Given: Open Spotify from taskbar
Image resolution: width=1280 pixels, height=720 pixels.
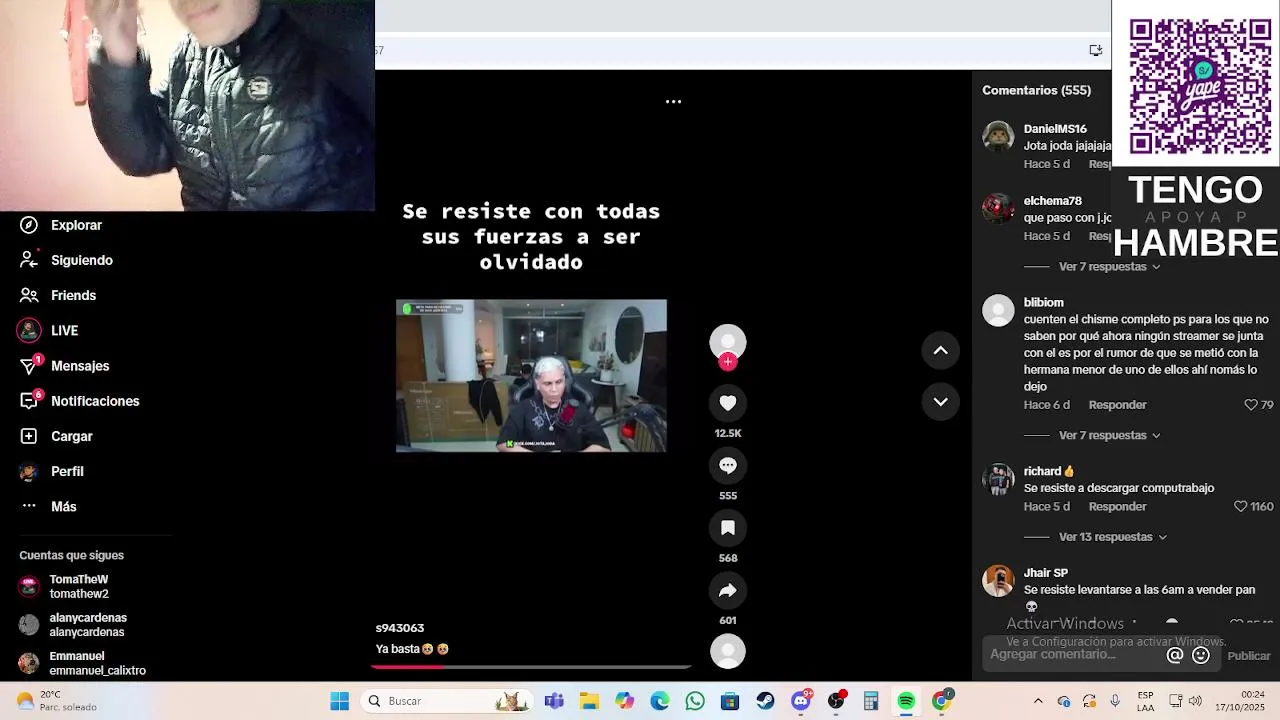Looking at the screenshot, I should 906,701.
